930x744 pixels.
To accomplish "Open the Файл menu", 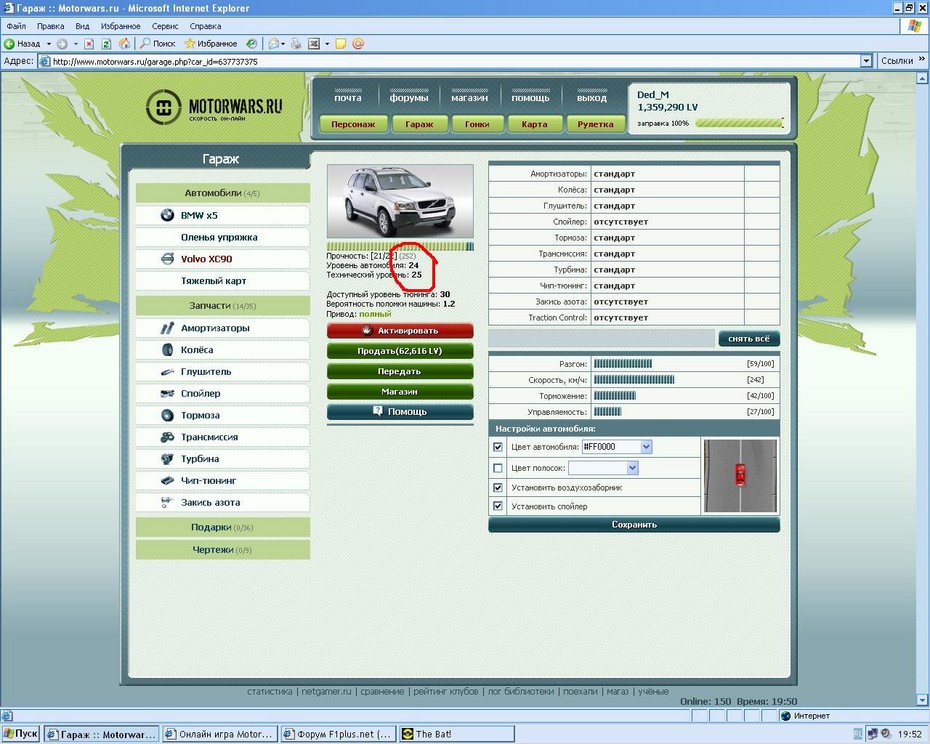I will 16,26.
